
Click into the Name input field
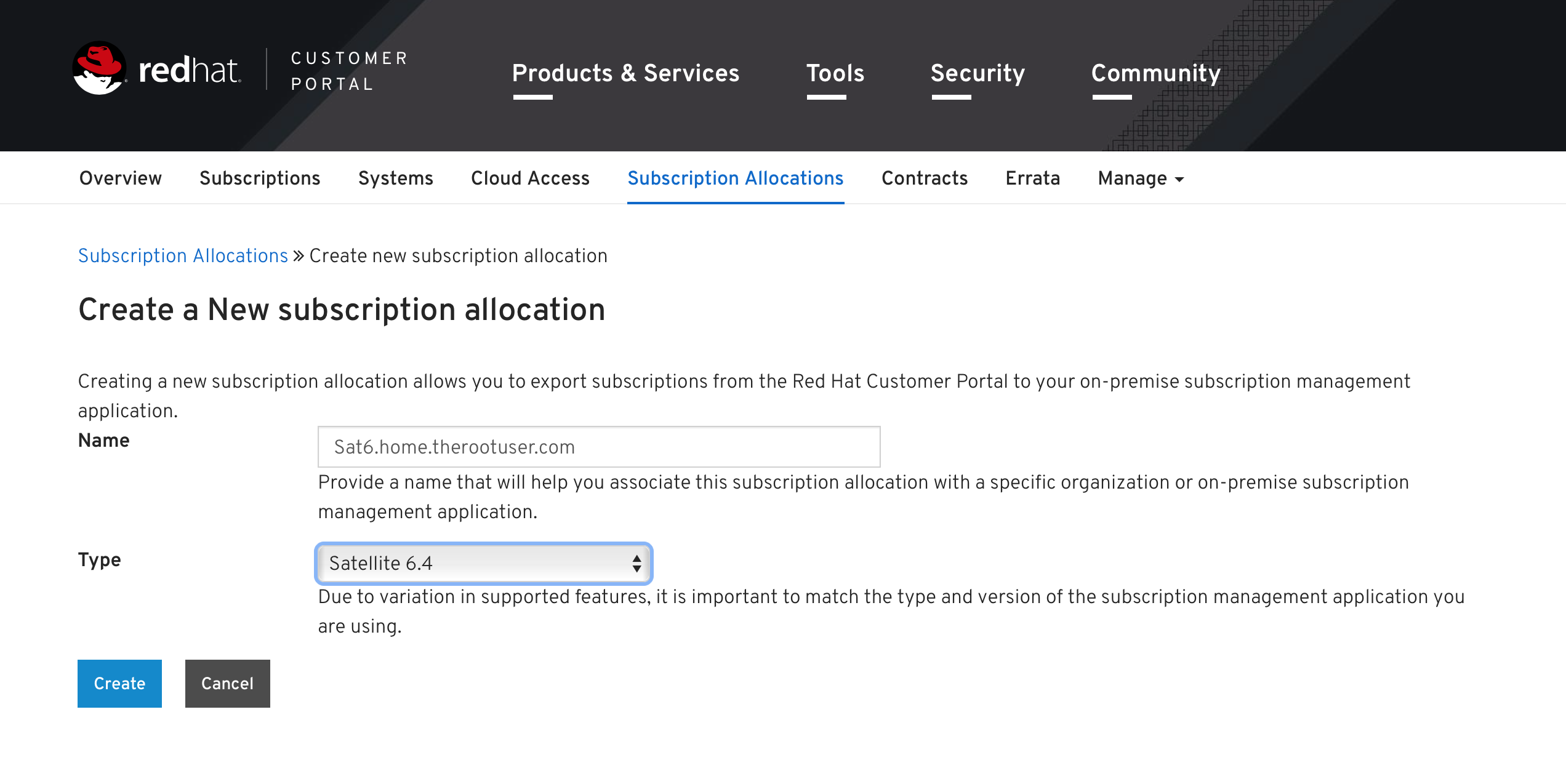(x=599, y=447)
